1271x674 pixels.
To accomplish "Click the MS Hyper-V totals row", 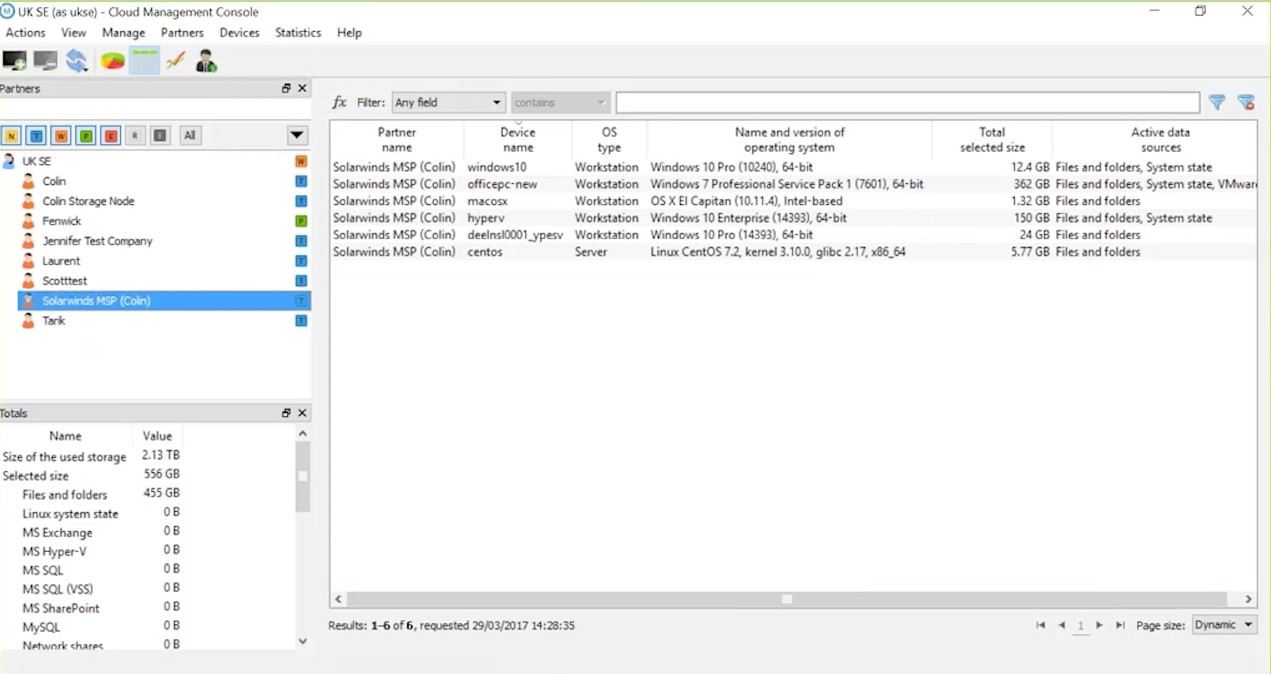I will point(91,551).
